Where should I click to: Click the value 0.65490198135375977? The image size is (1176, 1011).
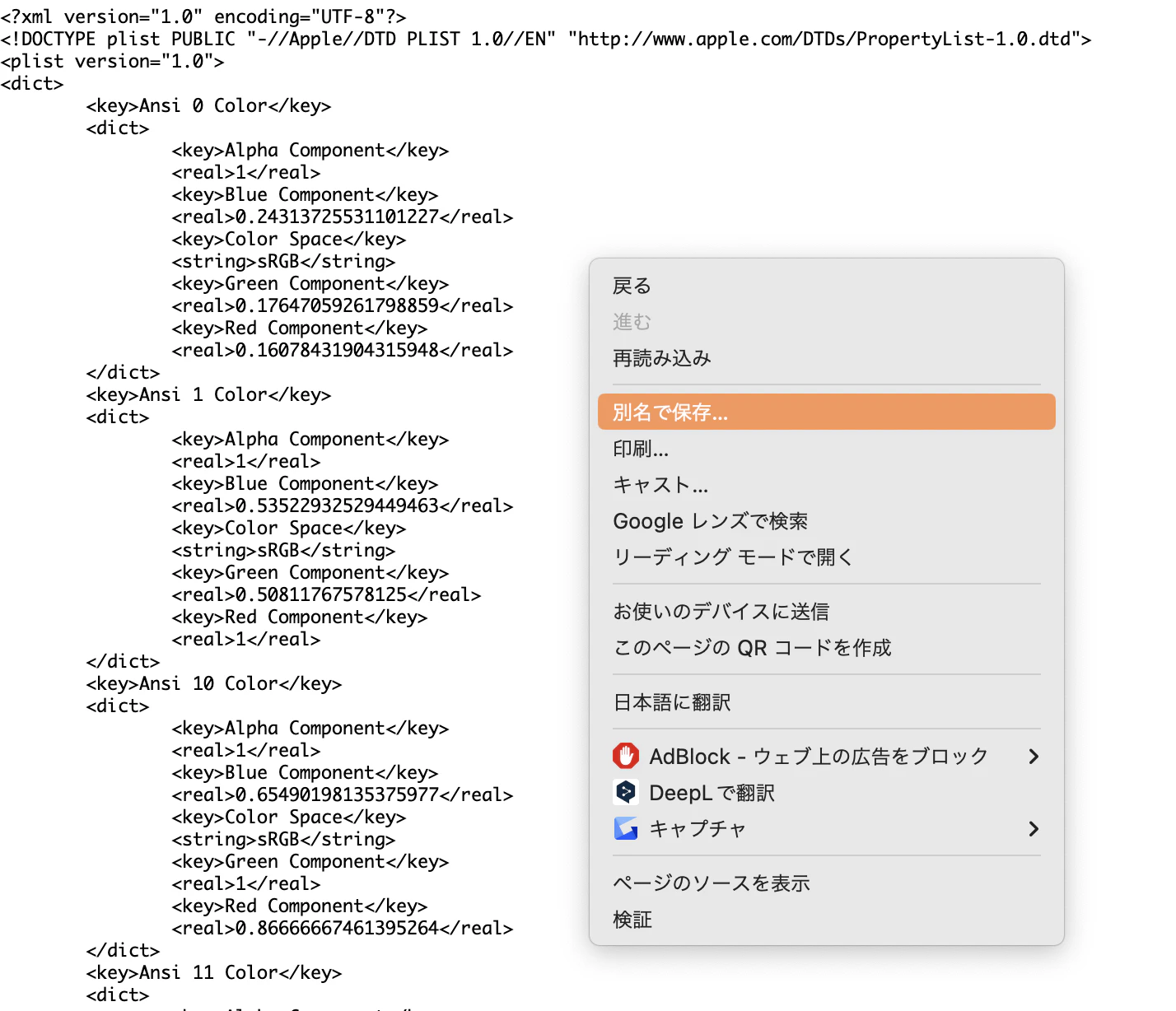[338, 794]
